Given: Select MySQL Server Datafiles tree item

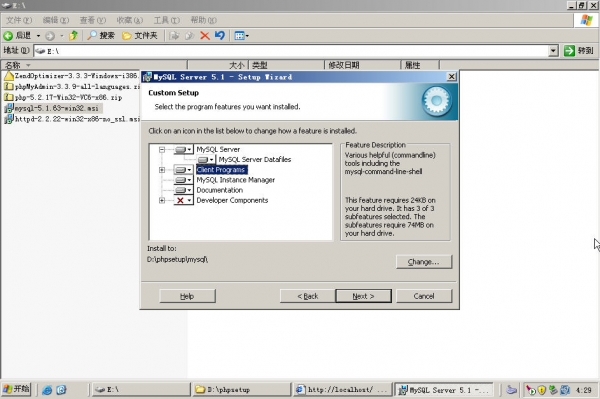Looking at the screenshot, I should [x=255, y=160].
